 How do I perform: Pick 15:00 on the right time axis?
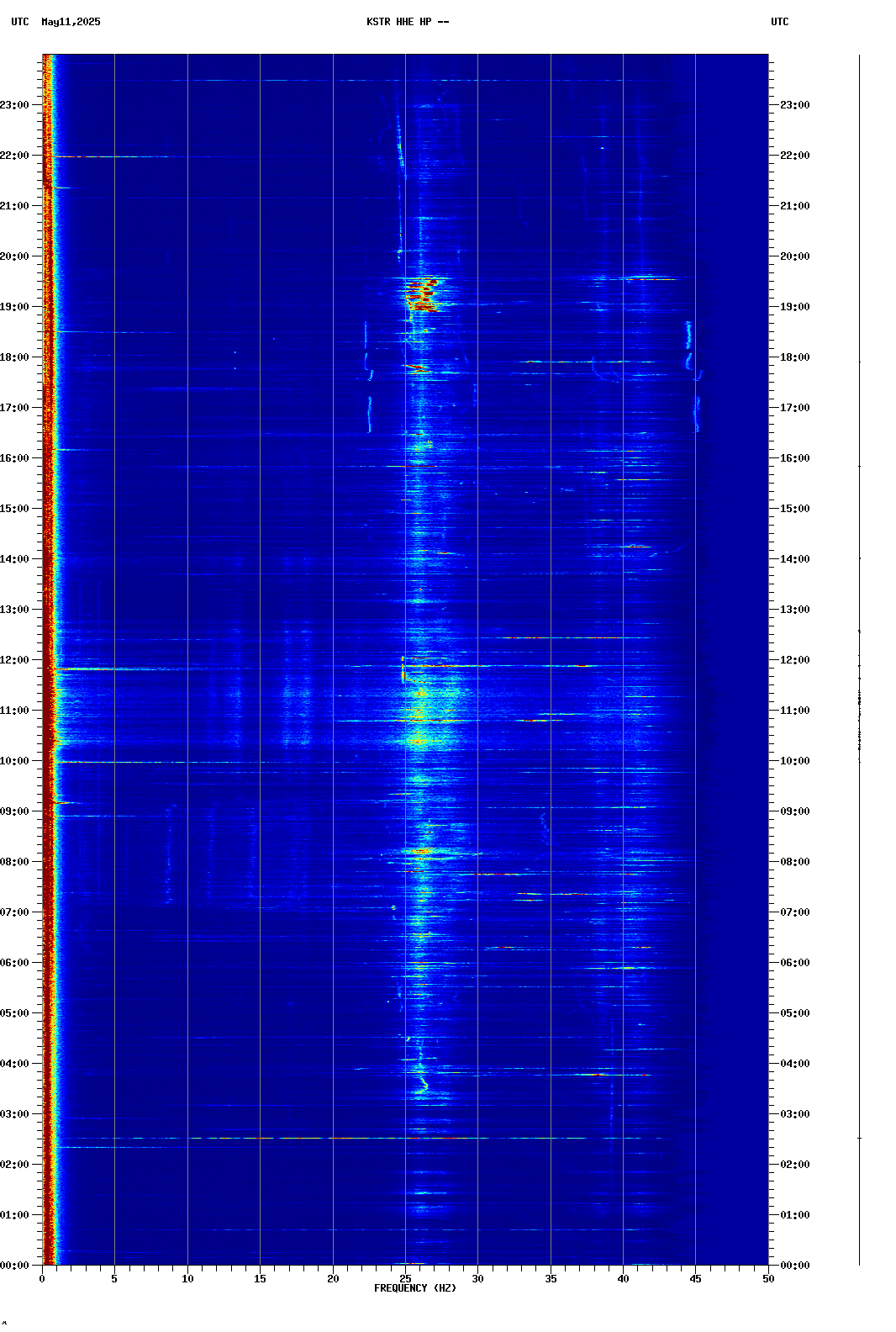pos(795,509)
